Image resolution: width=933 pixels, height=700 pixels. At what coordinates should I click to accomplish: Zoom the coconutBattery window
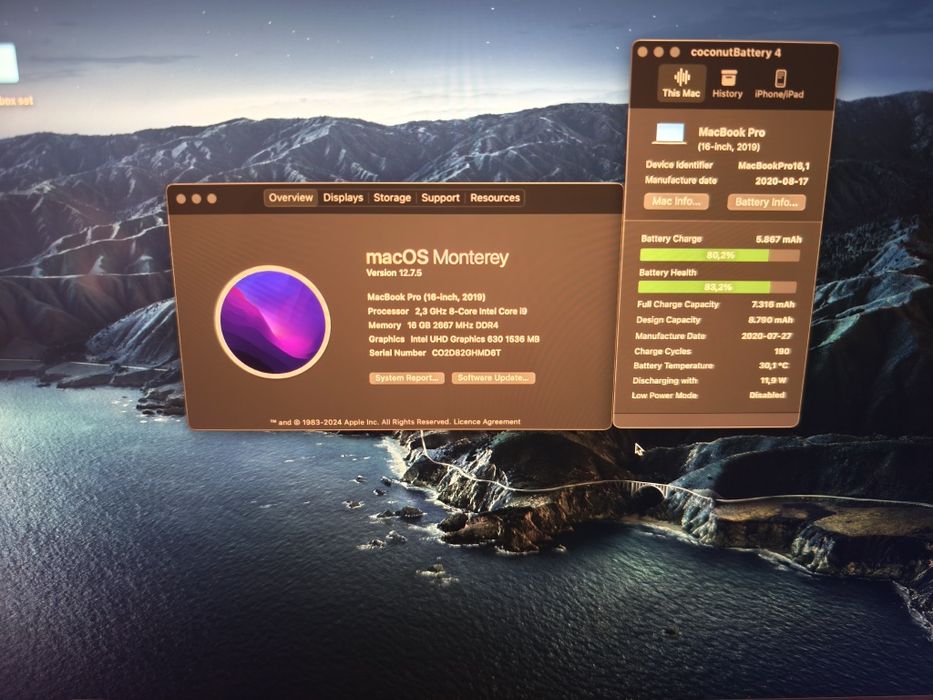pyautogui.click(x=675, y=52)
